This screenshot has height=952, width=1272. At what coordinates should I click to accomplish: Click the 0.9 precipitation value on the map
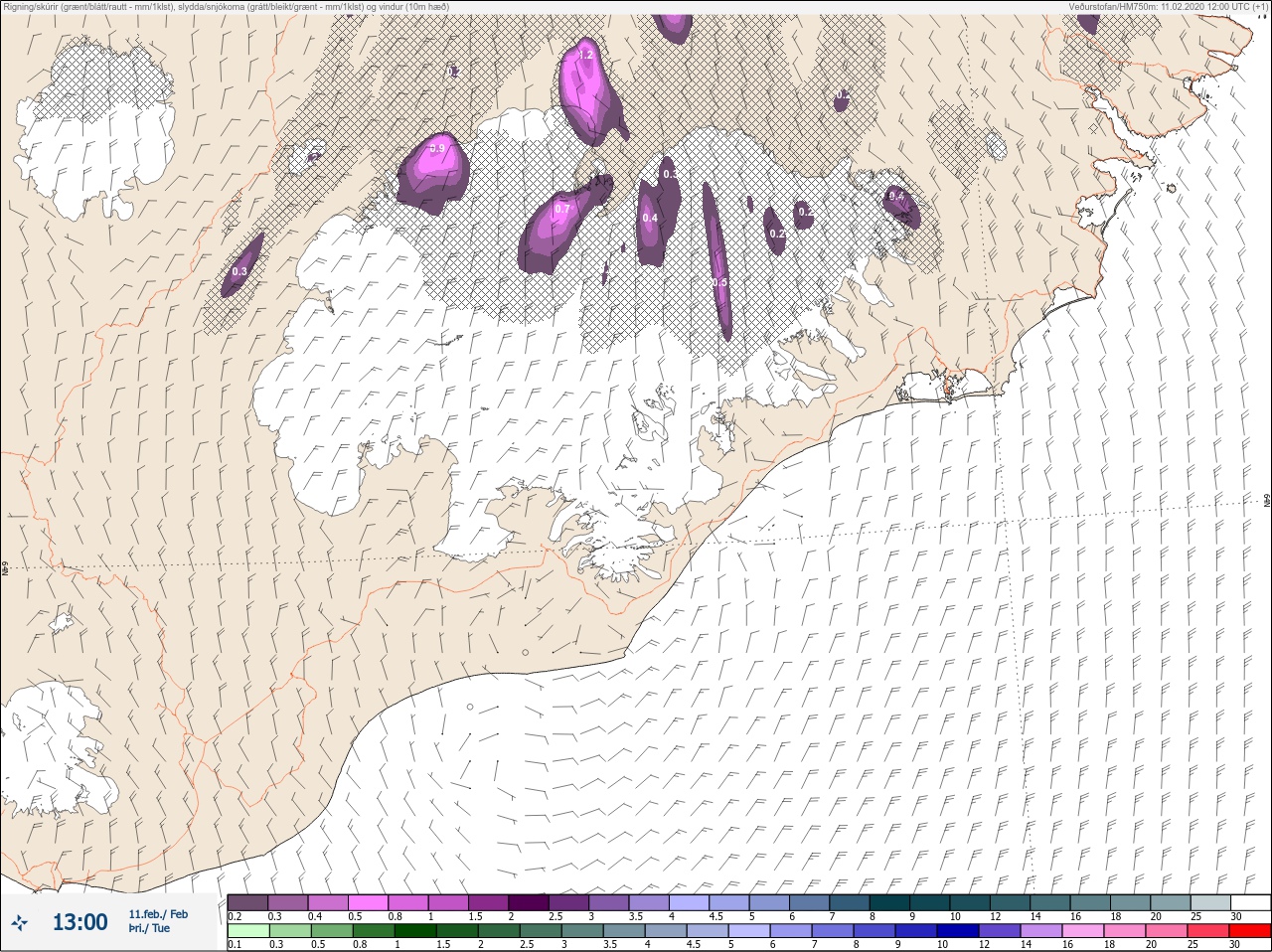coord(436,149)
